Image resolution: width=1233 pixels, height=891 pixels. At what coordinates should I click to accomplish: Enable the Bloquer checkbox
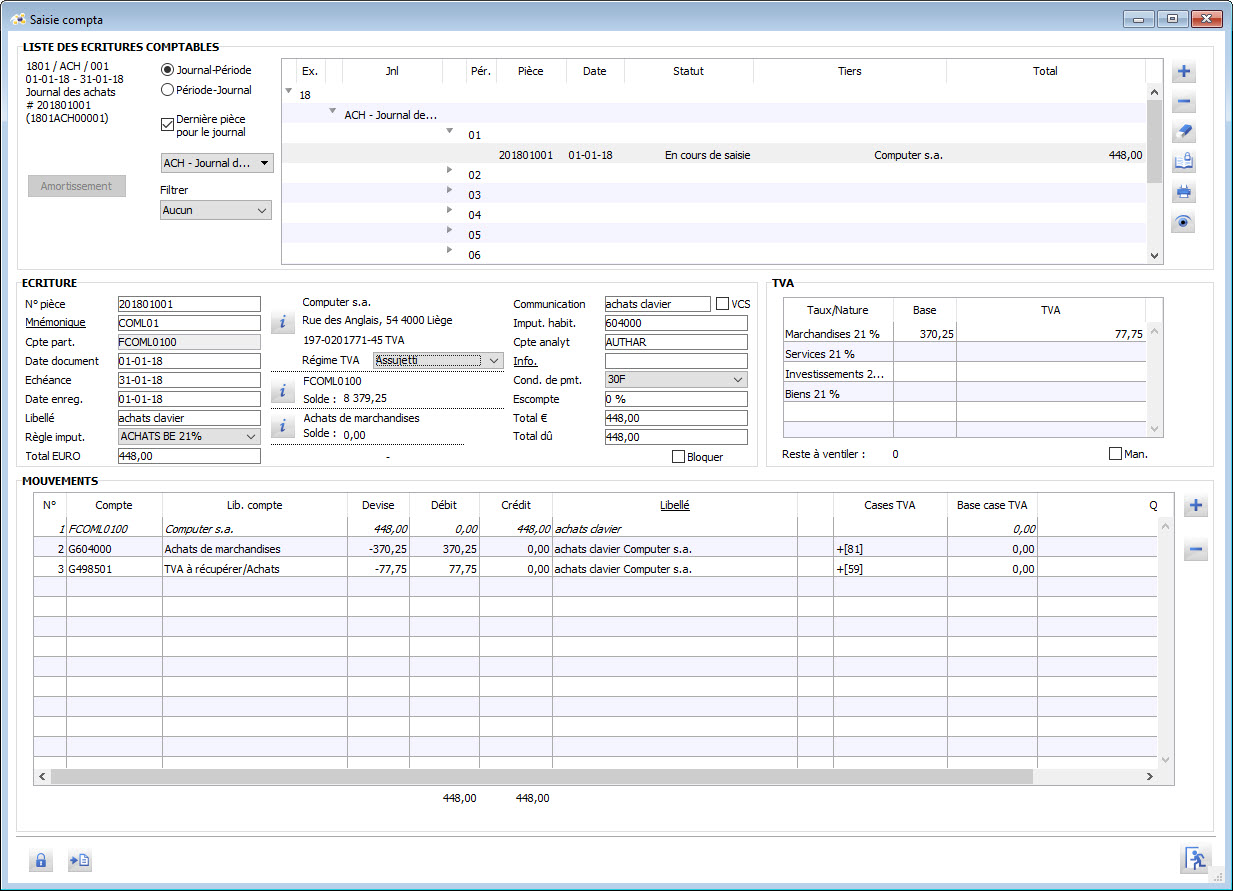(679, 457)
